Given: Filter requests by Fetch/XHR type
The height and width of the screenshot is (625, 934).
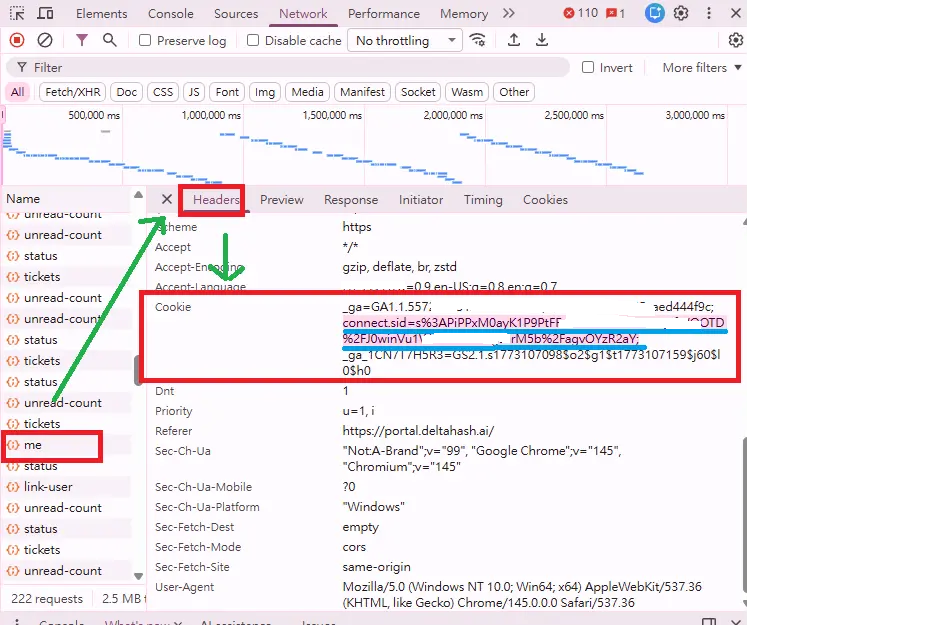Looking at the screenshot, I should tap(72, 92).
